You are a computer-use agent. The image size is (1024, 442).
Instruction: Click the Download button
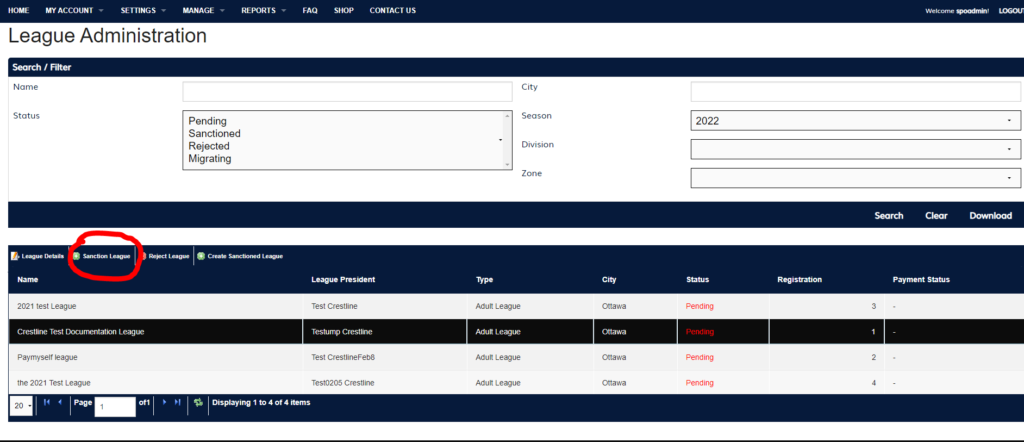pyautogui.click(x=990, y=216)
